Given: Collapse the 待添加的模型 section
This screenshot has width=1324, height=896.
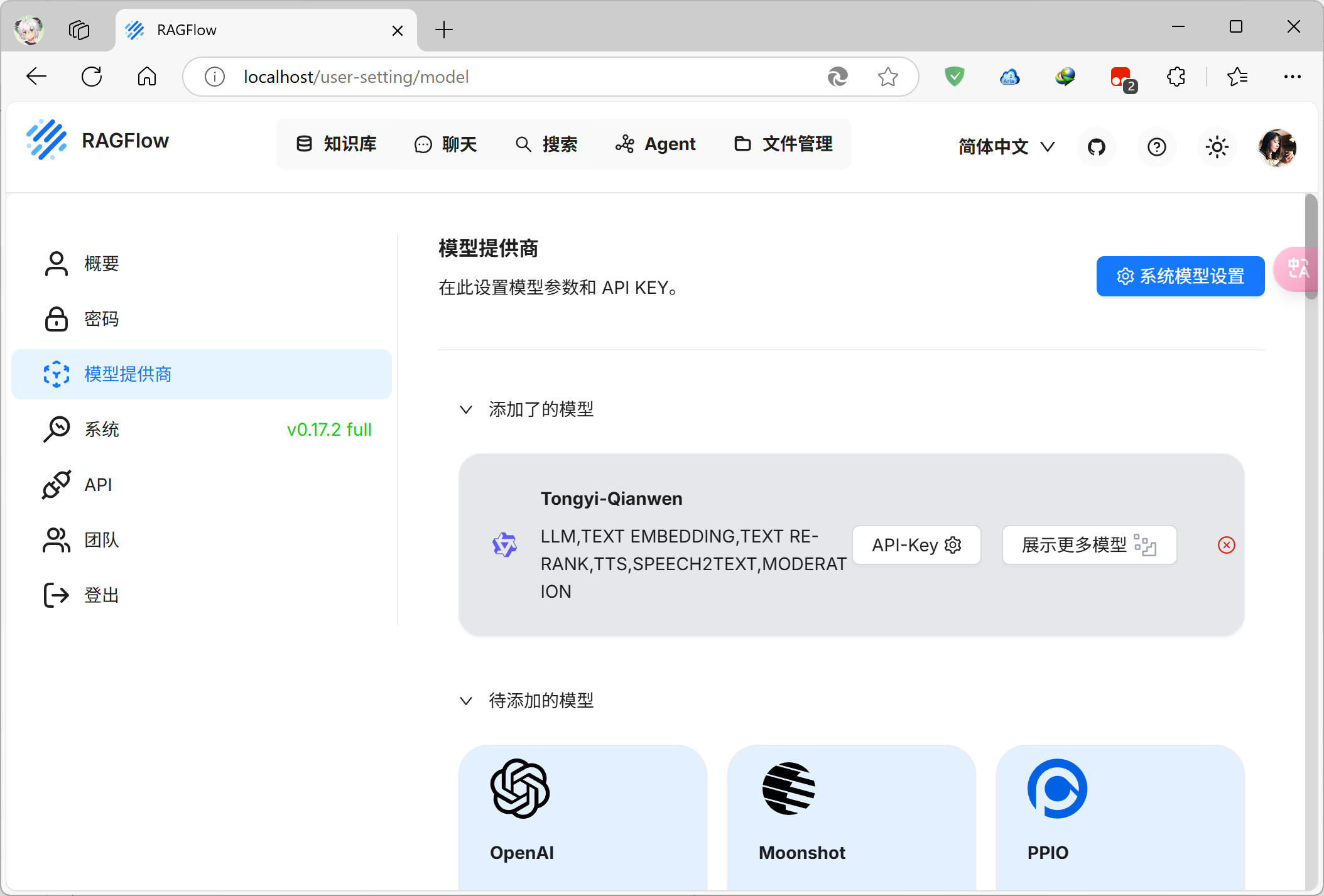Looking at the screenshot, I should click(x=466, y=701).
